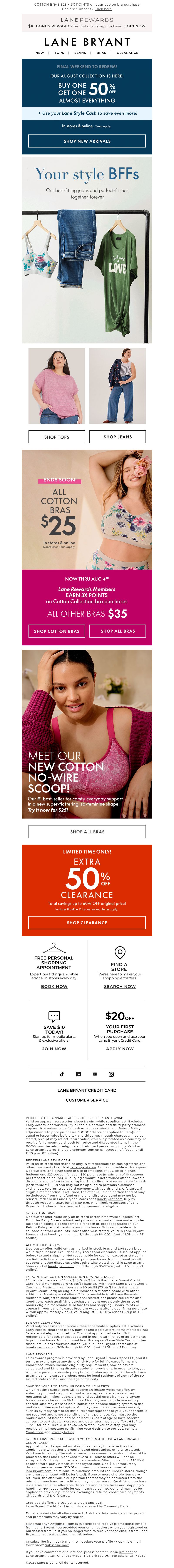Open the TikTok social icon
Screen dimensions: 174x1568
tap(62, 1074)
